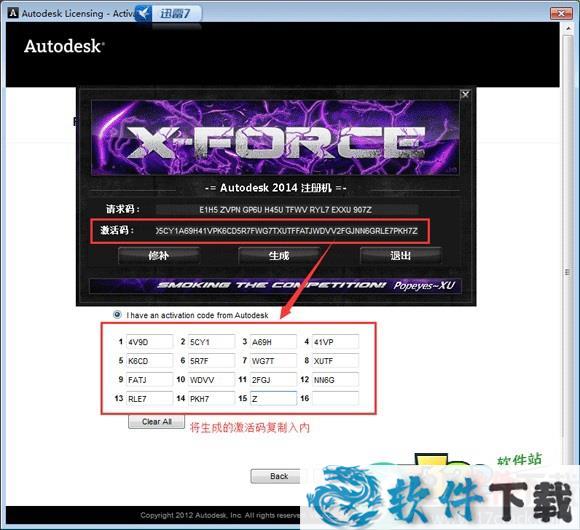Close the X-Force keygen window
The height and width of the screenshot is (530, 580).
[465, 94]
